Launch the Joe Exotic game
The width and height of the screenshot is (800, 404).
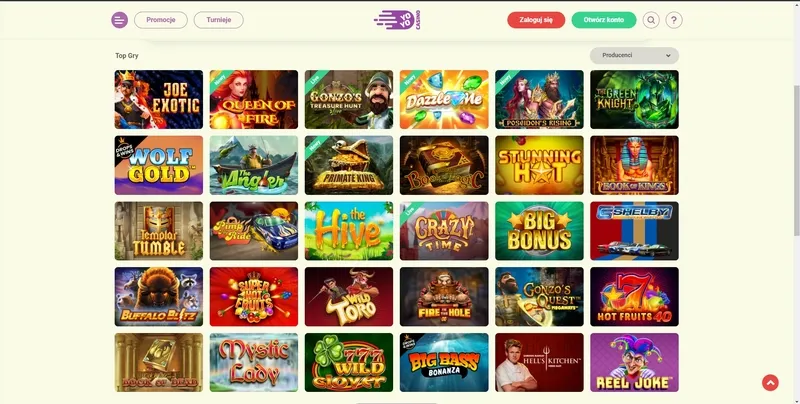159,99
